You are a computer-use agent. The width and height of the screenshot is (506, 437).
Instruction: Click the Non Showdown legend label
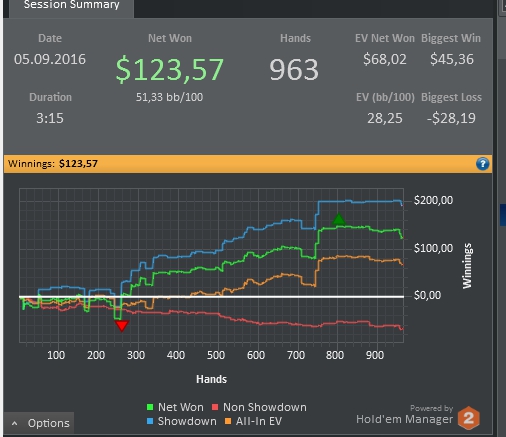tap(265, 407)
